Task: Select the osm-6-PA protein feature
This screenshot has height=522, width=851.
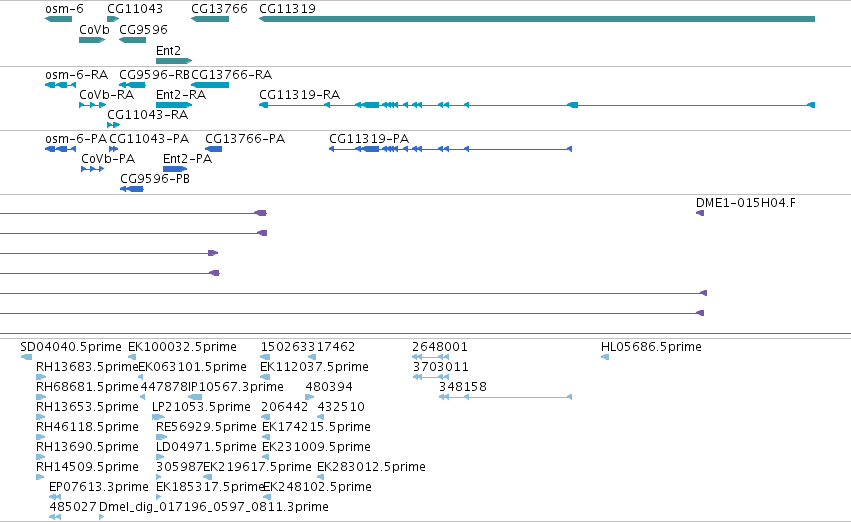Action: pyautogui.click(x=60, y=149)
